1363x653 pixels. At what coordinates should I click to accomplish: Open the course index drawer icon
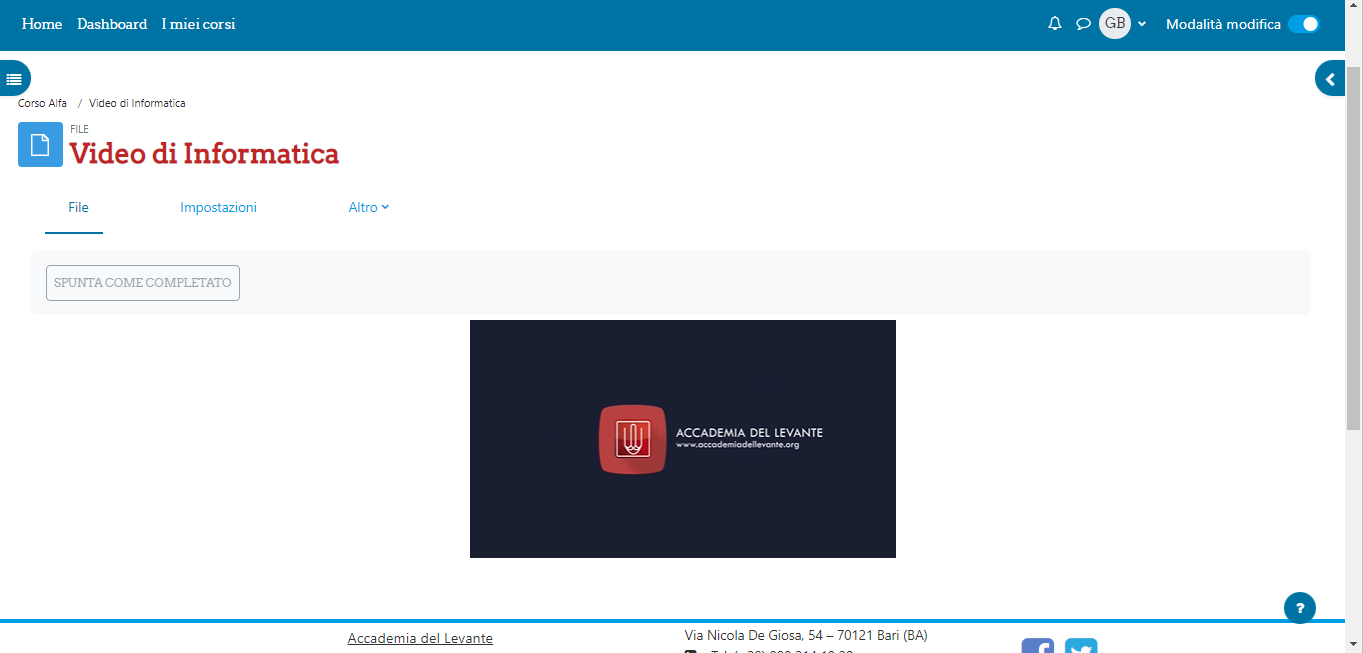pos(14,78)
